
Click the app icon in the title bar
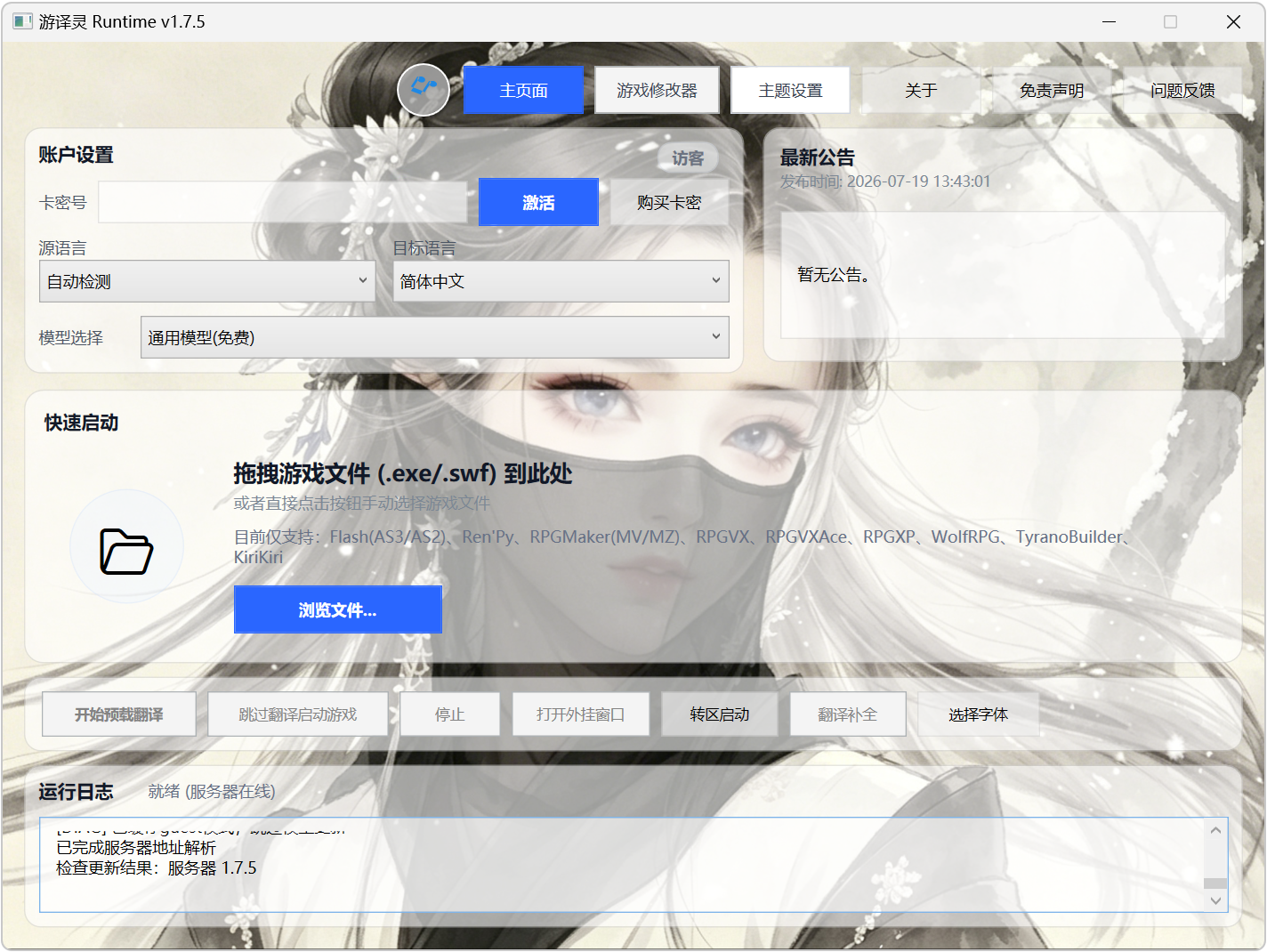[22, 21]
